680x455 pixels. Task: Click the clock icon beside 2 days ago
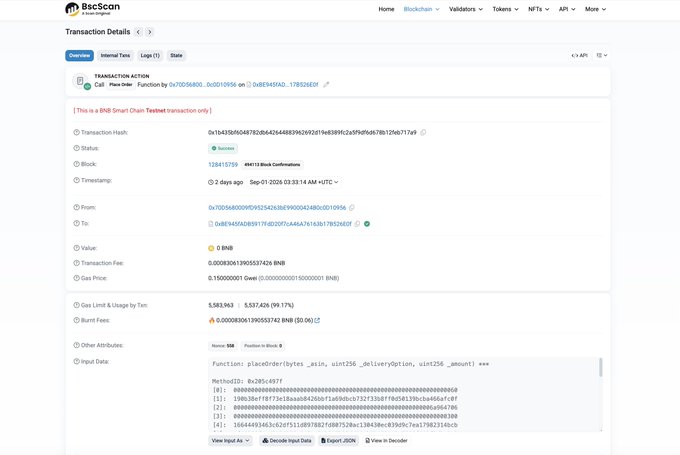point(211,182)
